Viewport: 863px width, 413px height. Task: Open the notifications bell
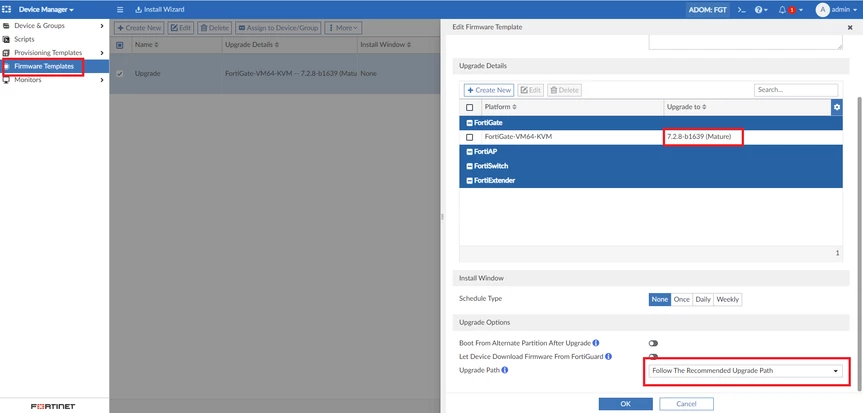point(782,9)
